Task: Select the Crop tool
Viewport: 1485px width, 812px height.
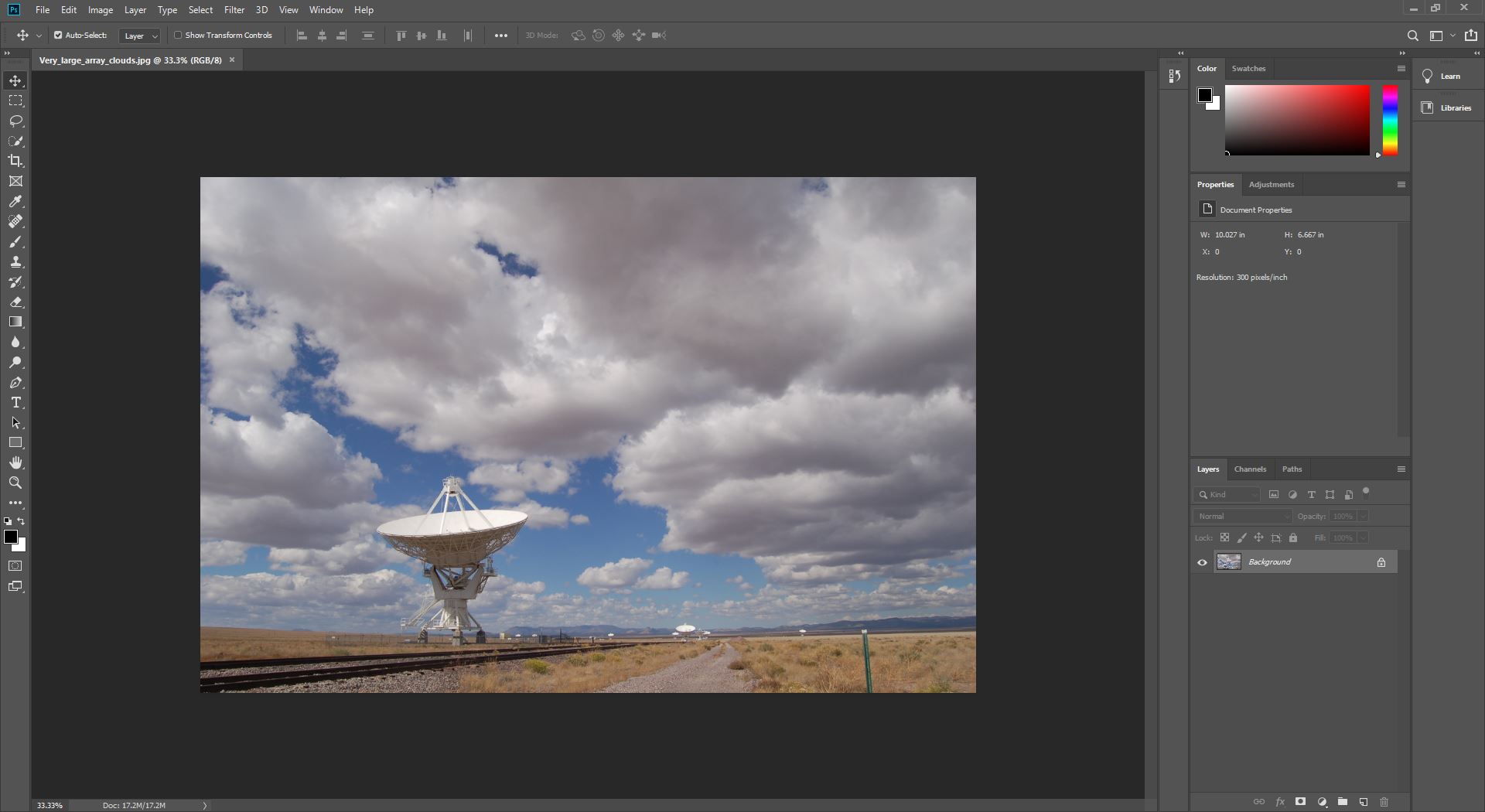Action: [x=15, y=162]
